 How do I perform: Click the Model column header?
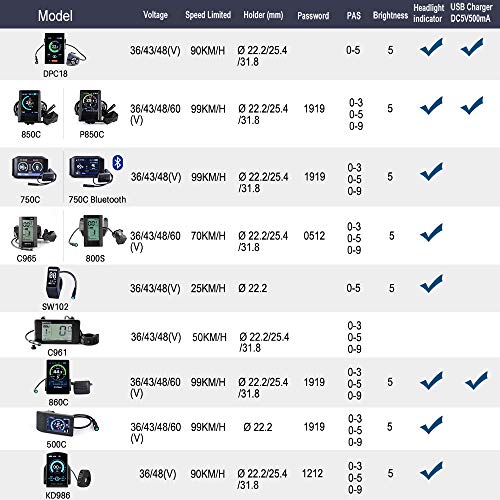[x=55, y=15]
